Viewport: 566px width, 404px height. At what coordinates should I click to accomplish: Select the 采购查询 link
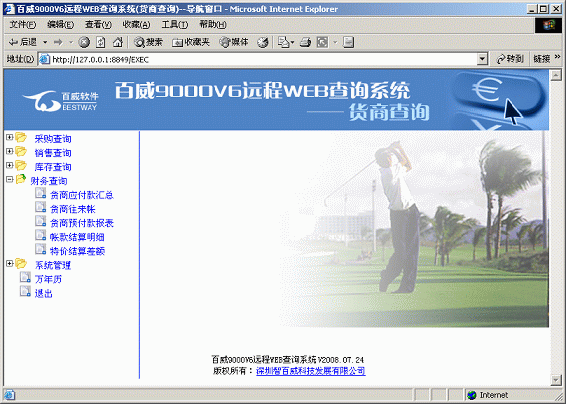pyautogui.click(x=53, y=139)
